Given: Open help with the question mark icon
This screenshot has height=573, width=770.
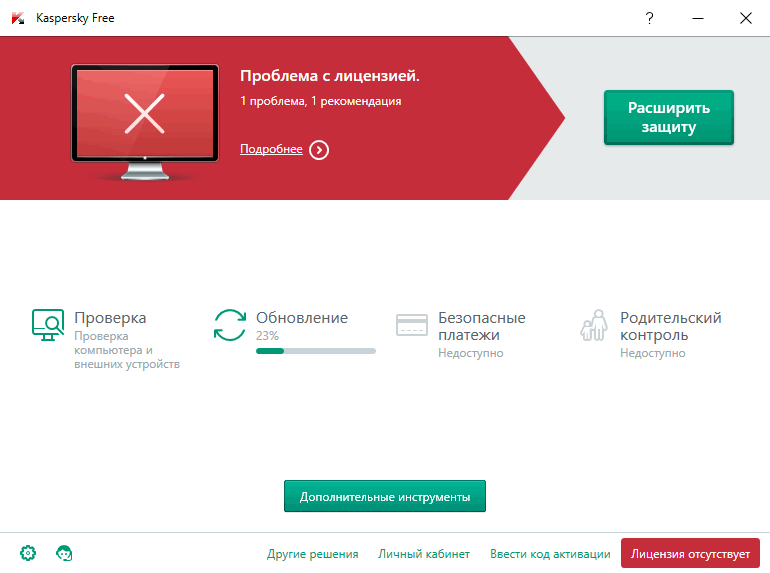Looking at the screenshot, I should (649, 18).
